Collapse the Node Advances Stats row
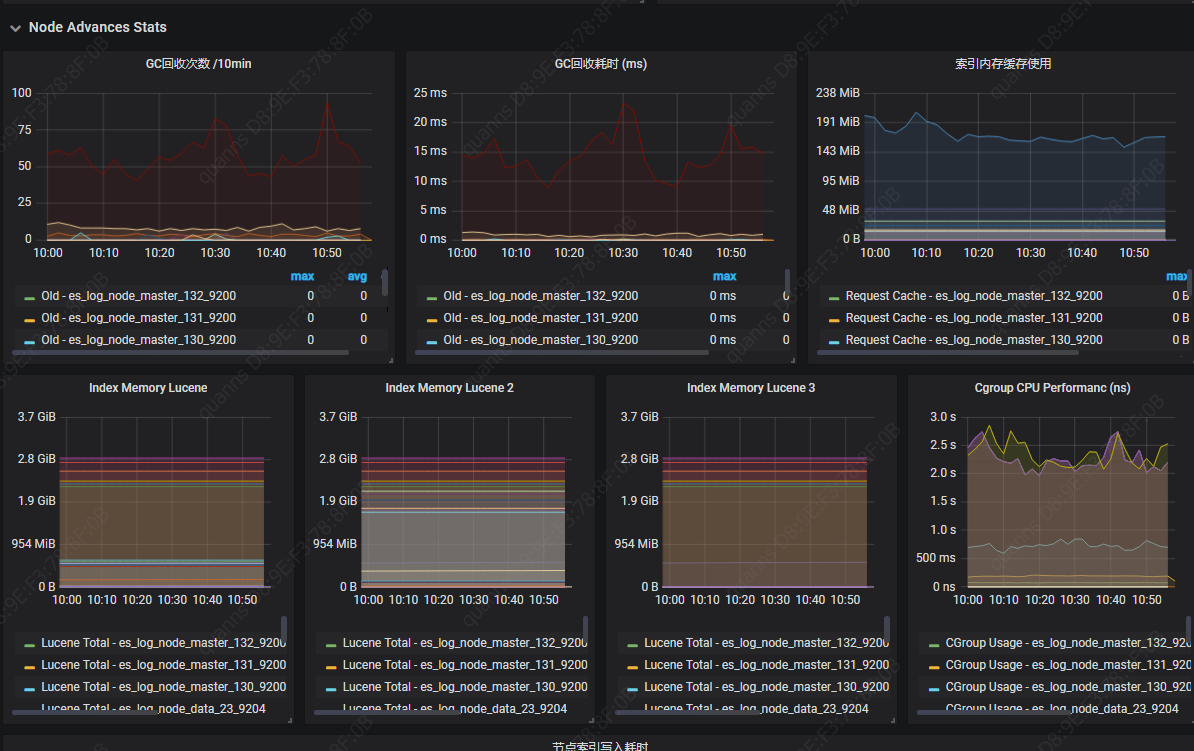Viewport: 1194px width, 751px height. [15, 28]
